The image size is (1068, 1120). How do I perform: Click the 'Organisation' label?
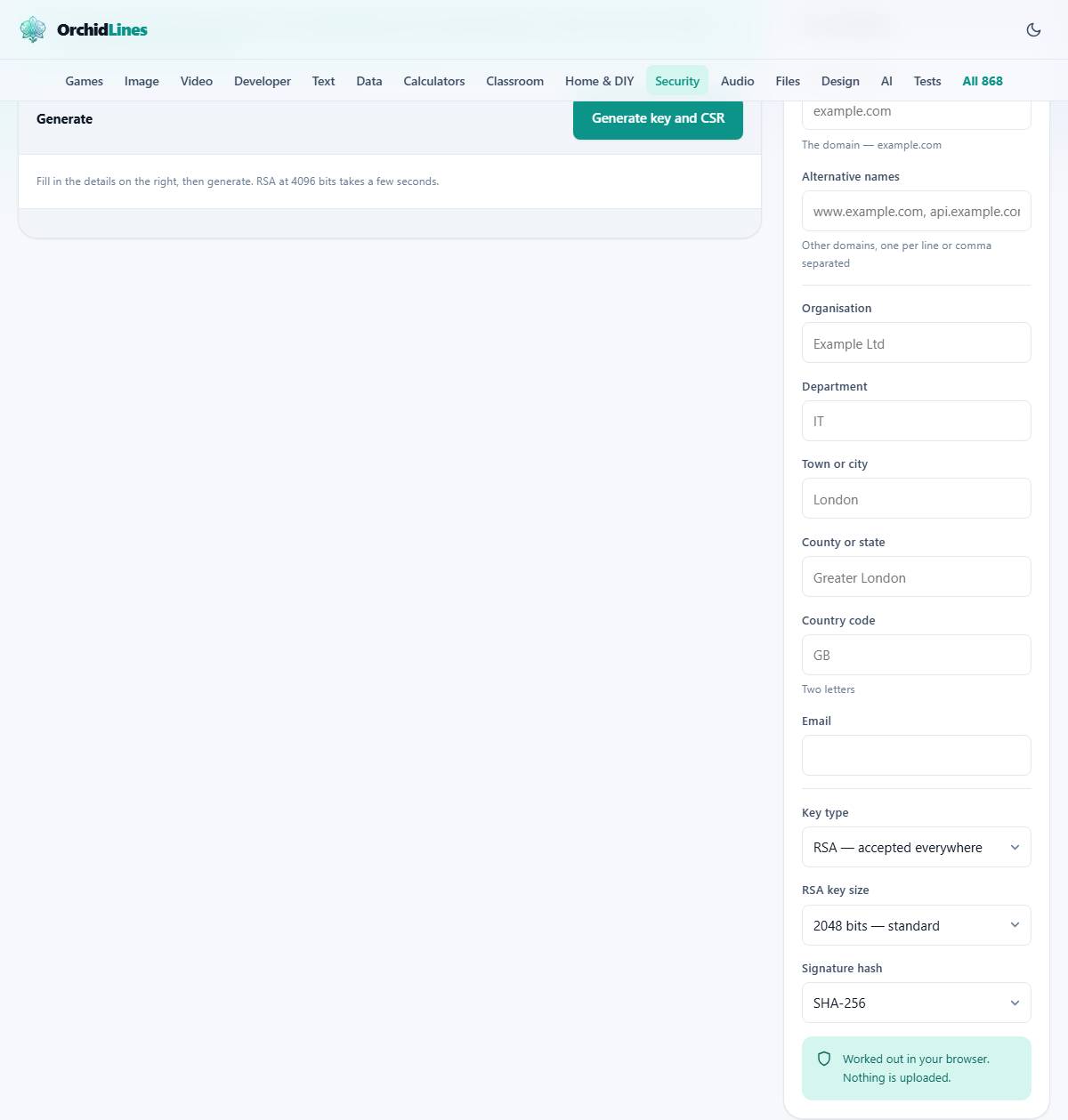[x=837, y=309]
